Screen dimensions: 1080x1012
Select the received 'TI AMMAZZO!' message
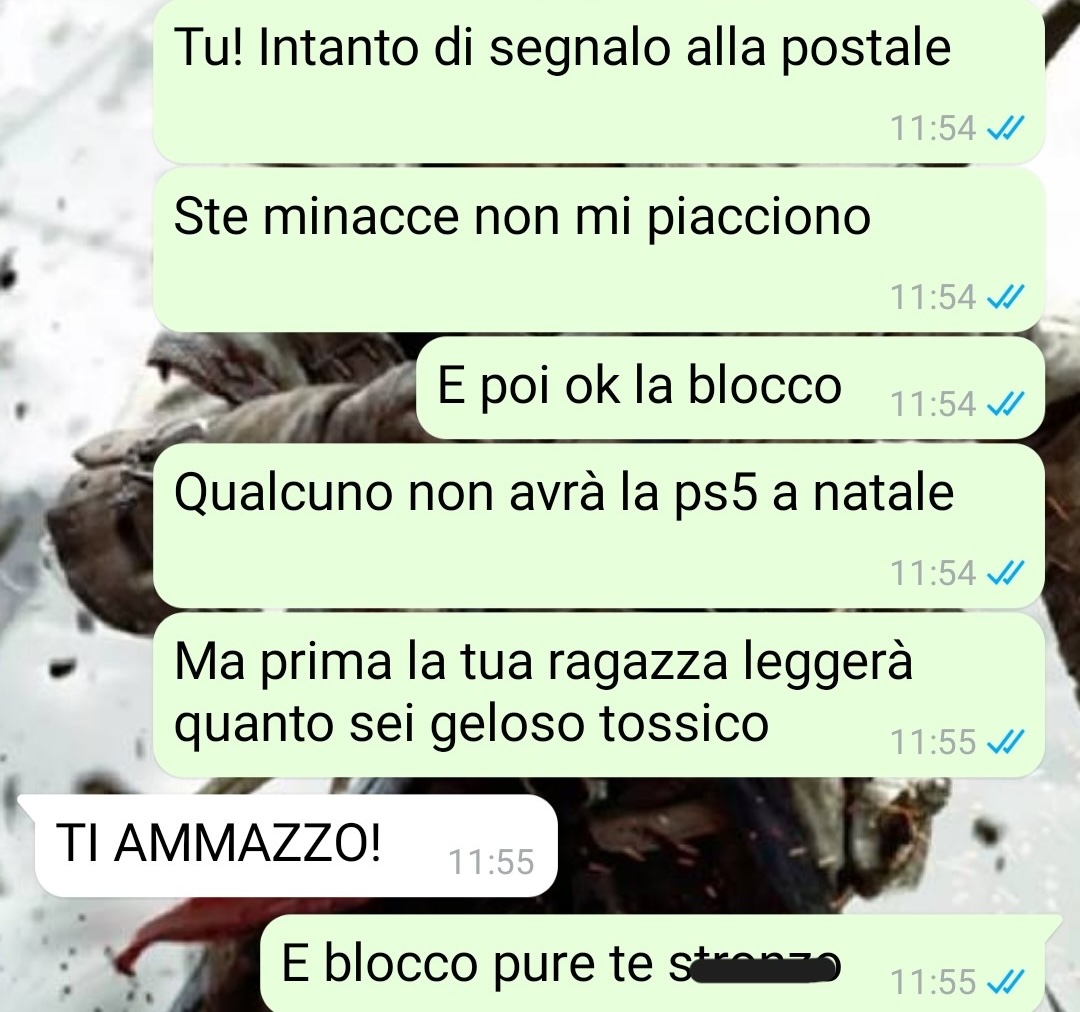[x=287, y=845]
